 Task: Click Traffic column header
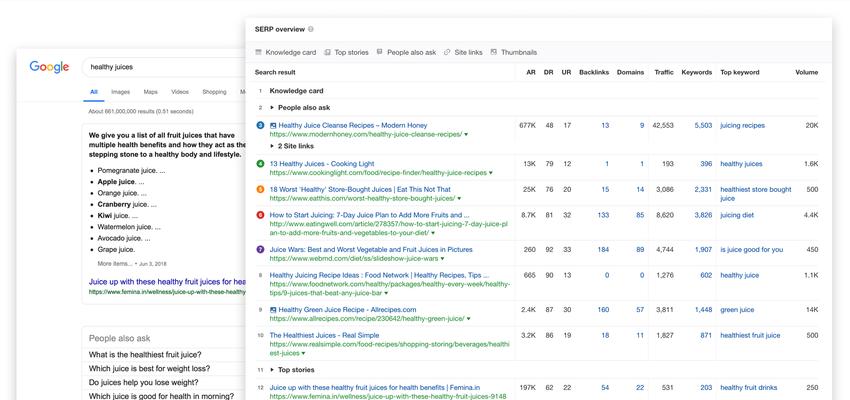[x=664, y=72]
